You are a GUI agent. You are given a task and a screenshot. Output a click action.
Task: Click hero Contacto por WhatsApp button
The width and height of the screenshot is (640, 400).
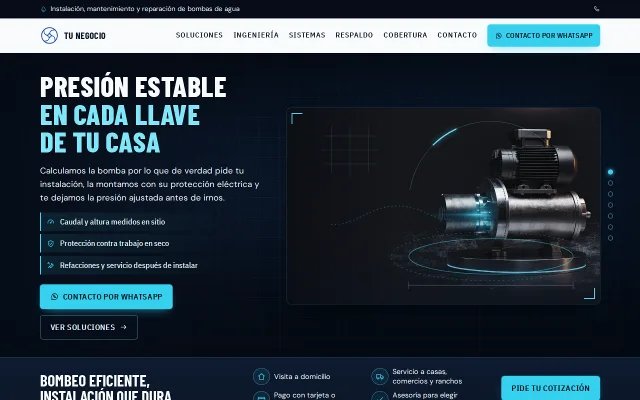pos(106,297)
